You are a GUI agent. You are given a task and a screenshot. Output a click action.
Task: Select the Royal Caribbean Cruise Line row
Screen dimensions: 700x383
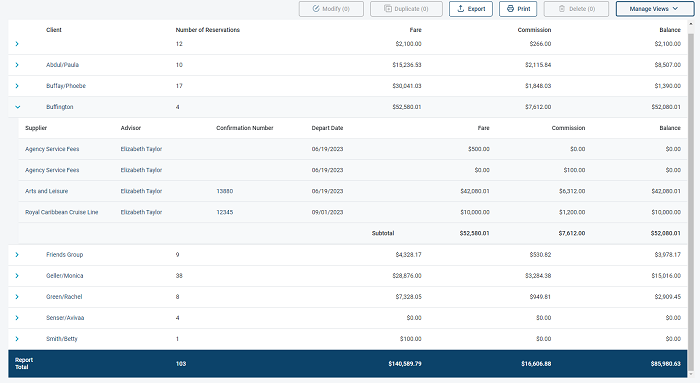click(353, 212)
